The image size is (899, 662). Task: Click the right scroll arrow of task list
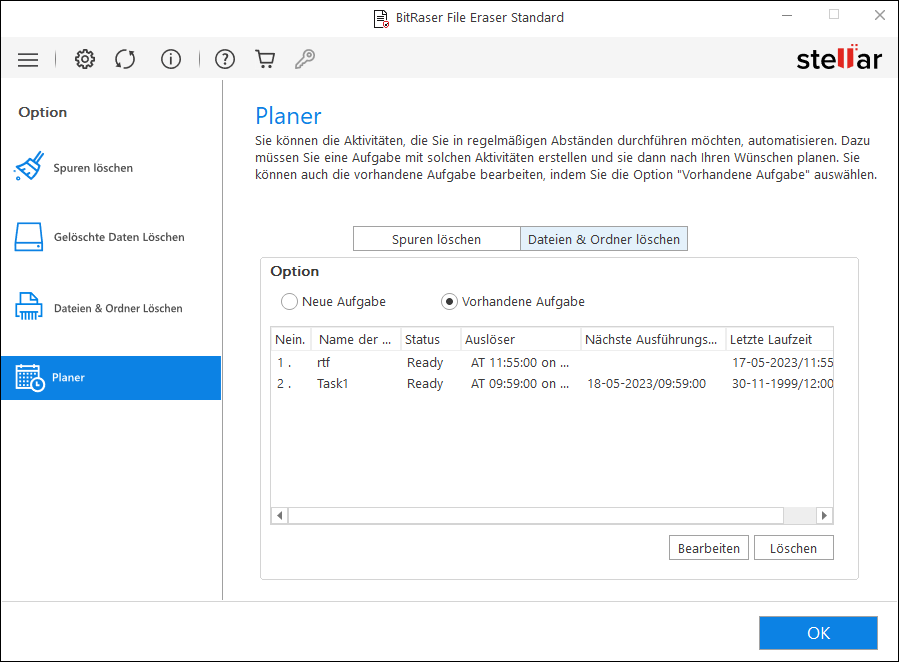[x=824, y=515]
